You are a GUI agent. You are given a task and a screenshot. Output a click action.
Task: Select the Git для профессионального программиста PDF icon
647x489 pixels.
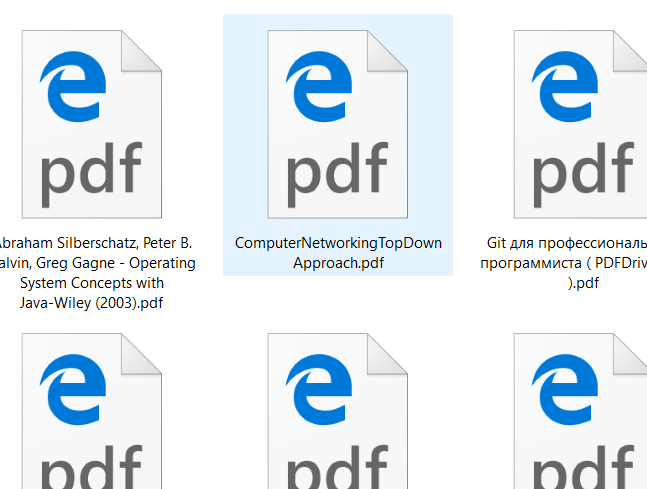[580, 124]
